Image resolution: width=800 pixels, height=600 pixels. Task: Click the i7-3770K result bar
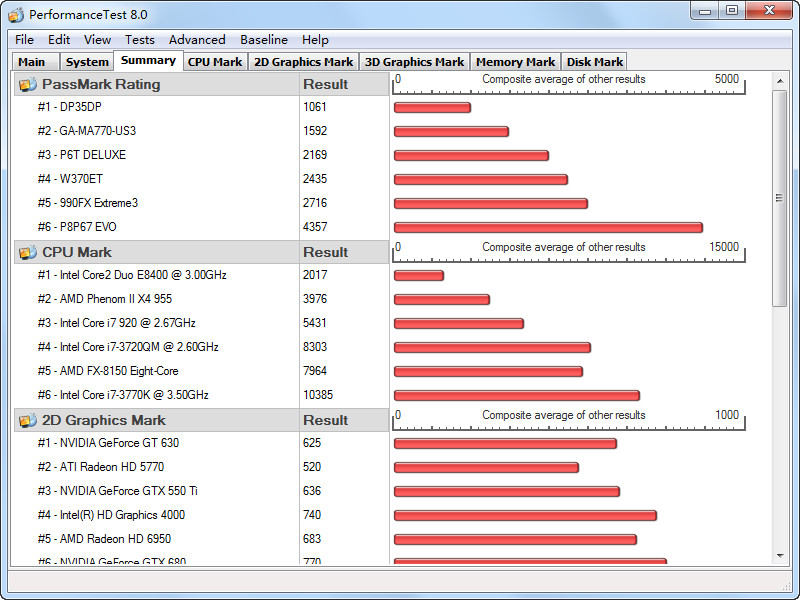coord(516,395)
